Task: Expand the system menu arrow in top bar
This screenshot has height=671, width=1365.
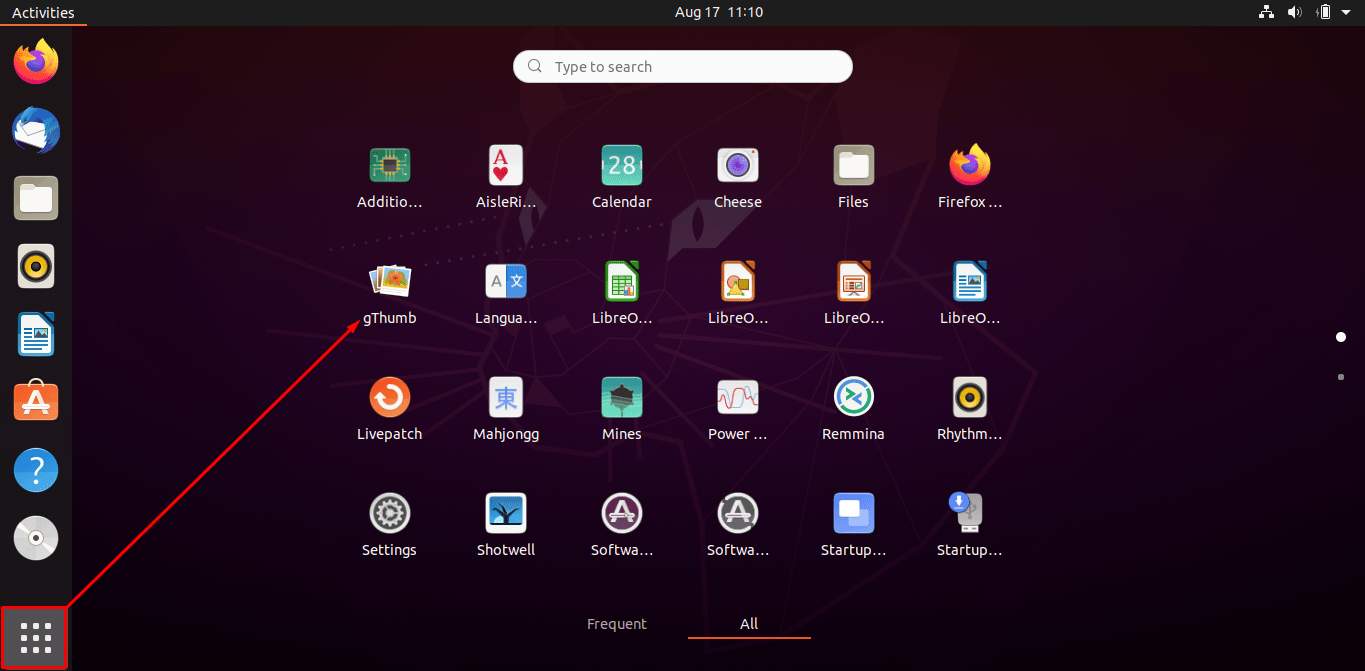Action: pos(1346,12)
